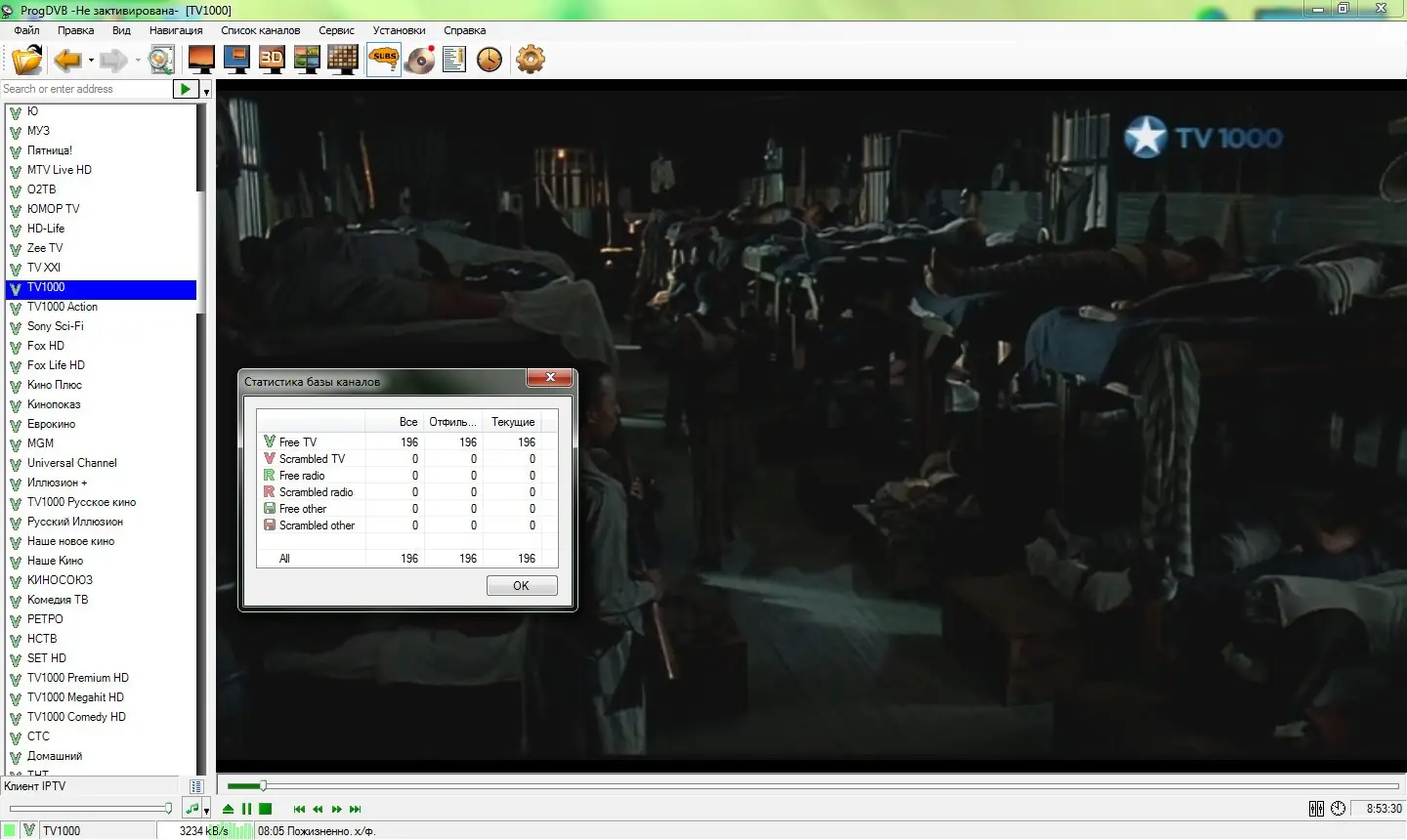This screenshot has height=840, width=1407.
Task: Enable picture-in-picture window mode icon
Action: click(x=236, y=60)
